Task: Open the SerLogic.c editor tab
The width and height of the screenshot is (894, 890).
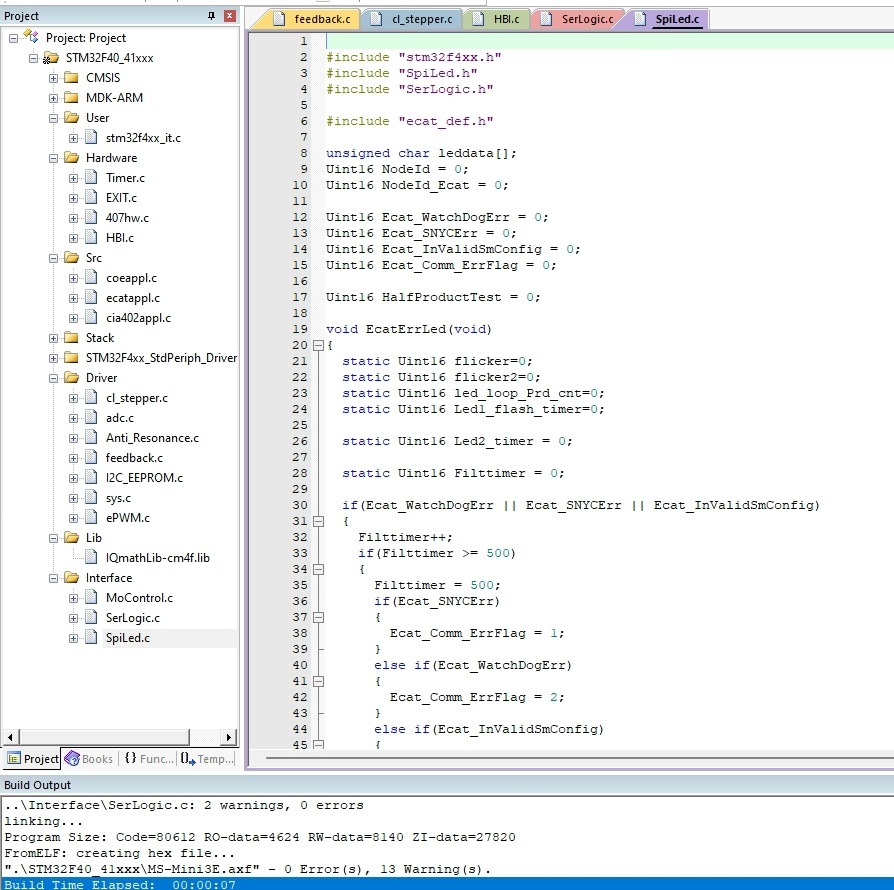Action: pyautogui.click(x=578, y=19)
